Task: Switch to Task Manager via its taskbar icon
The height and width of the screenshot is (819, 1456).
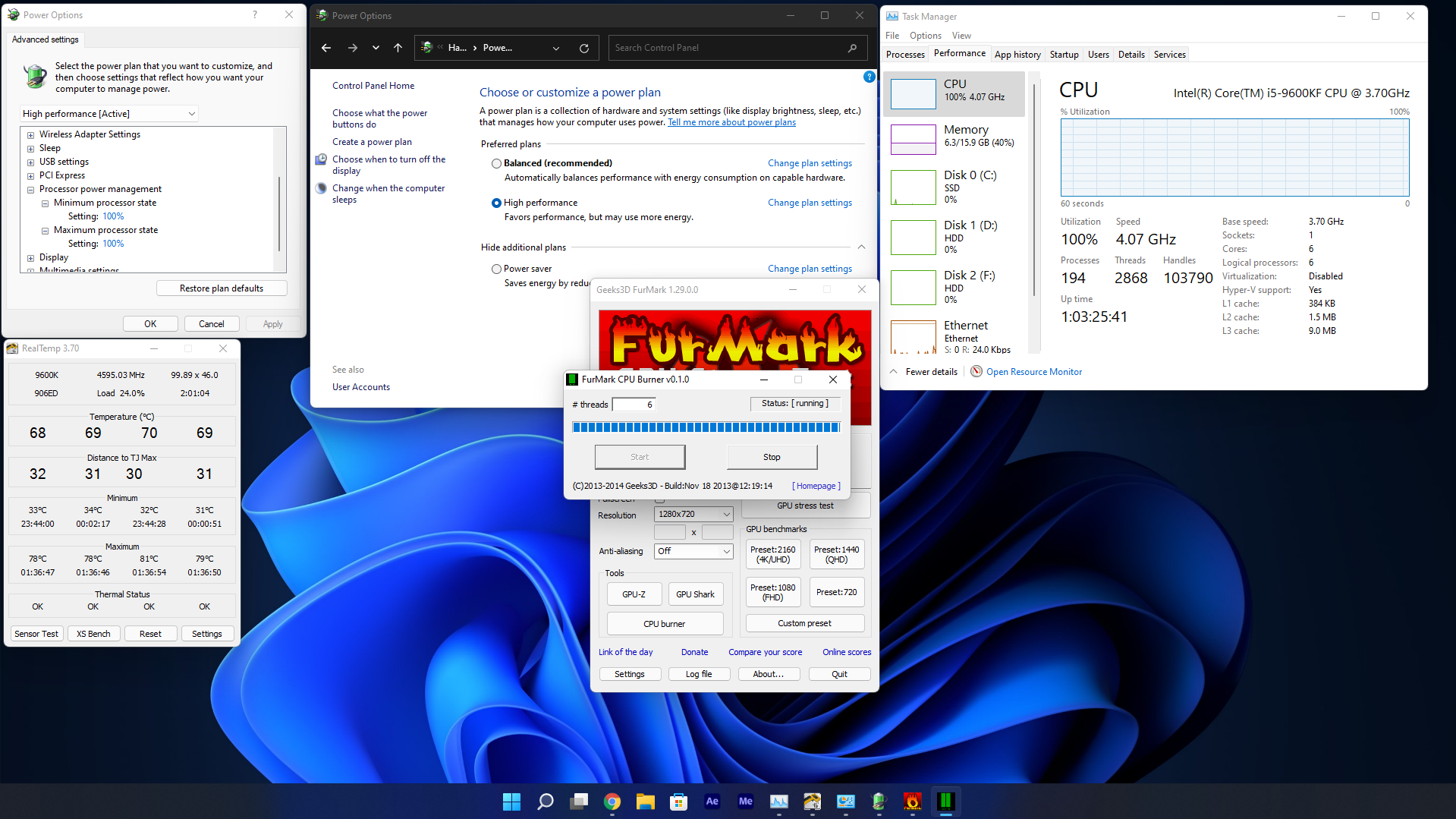Action: (779, 801)
